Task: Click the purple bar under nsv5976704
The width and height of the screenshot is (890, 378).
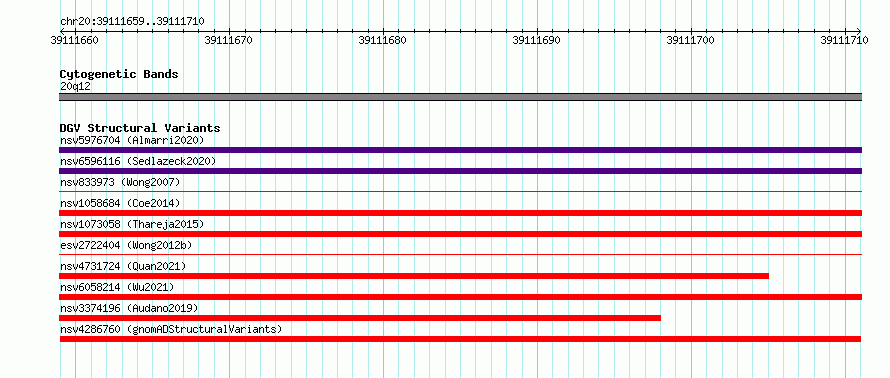Action: 460,150
